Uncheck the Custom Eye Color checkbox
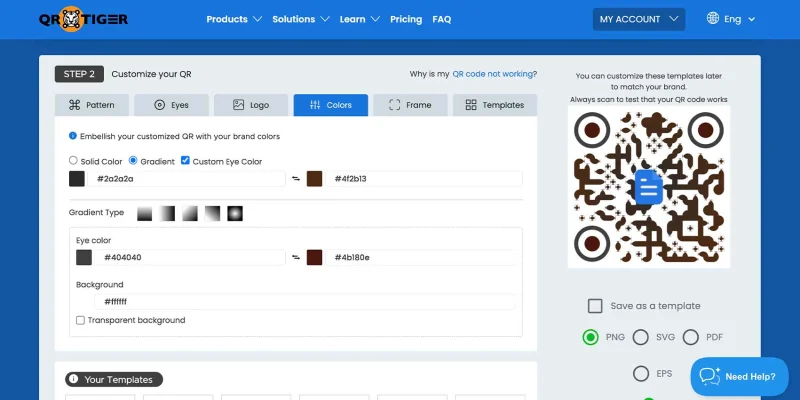Image resolution: width=800 pixels, height=400 pixels. pos(185,161)
